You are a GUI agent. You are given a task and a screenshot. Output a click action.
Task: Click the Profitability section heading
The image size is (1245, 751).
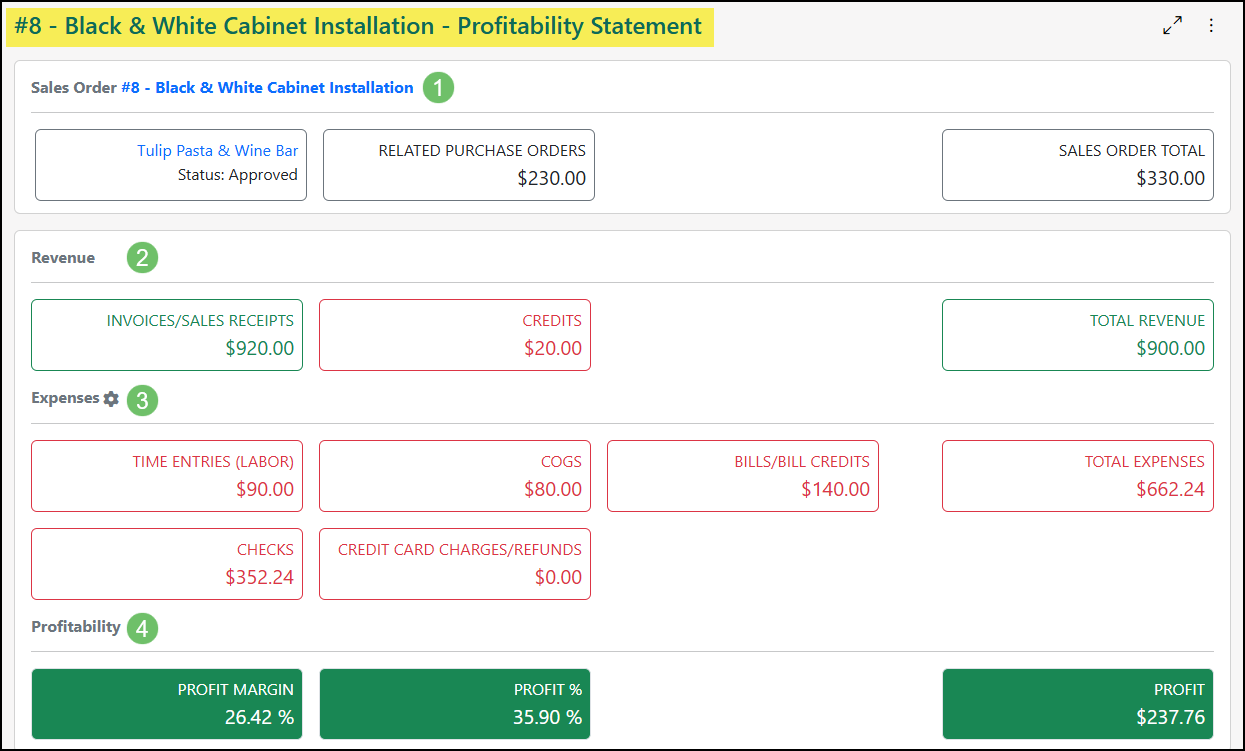pos(76,627)
